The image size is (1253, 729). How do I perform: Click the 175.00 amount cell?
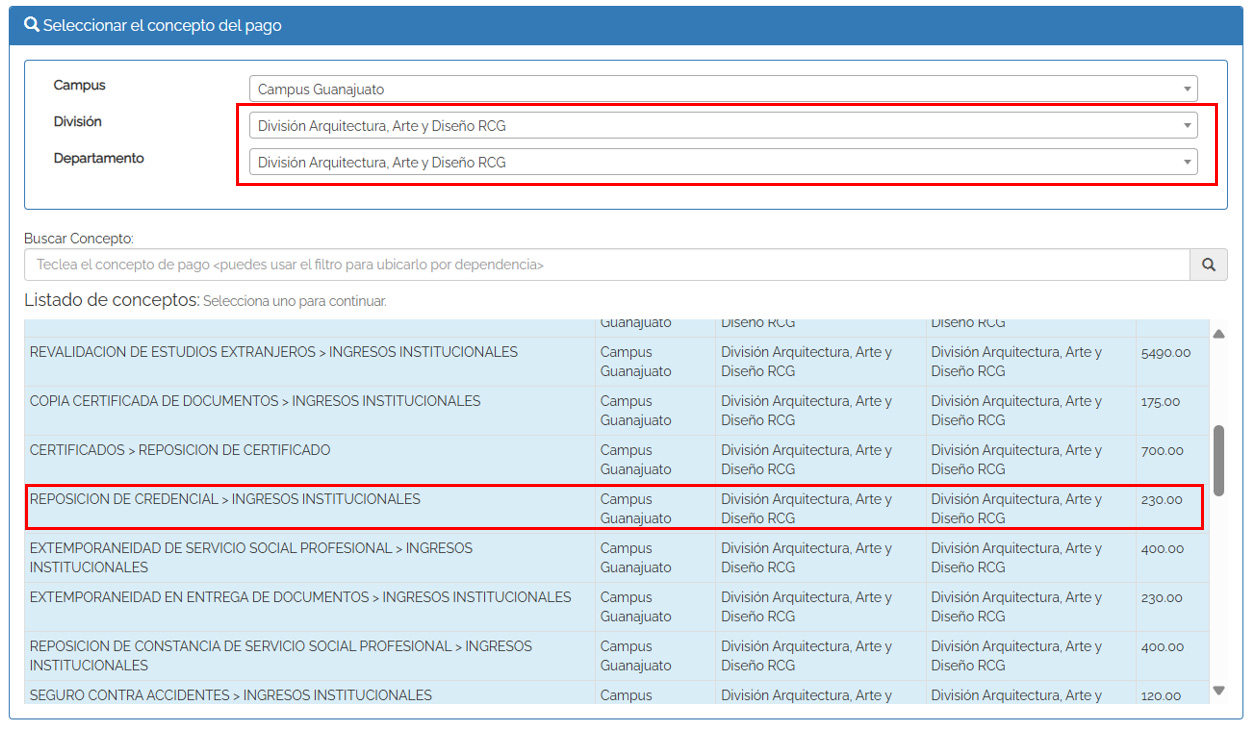pos(1160,402)
